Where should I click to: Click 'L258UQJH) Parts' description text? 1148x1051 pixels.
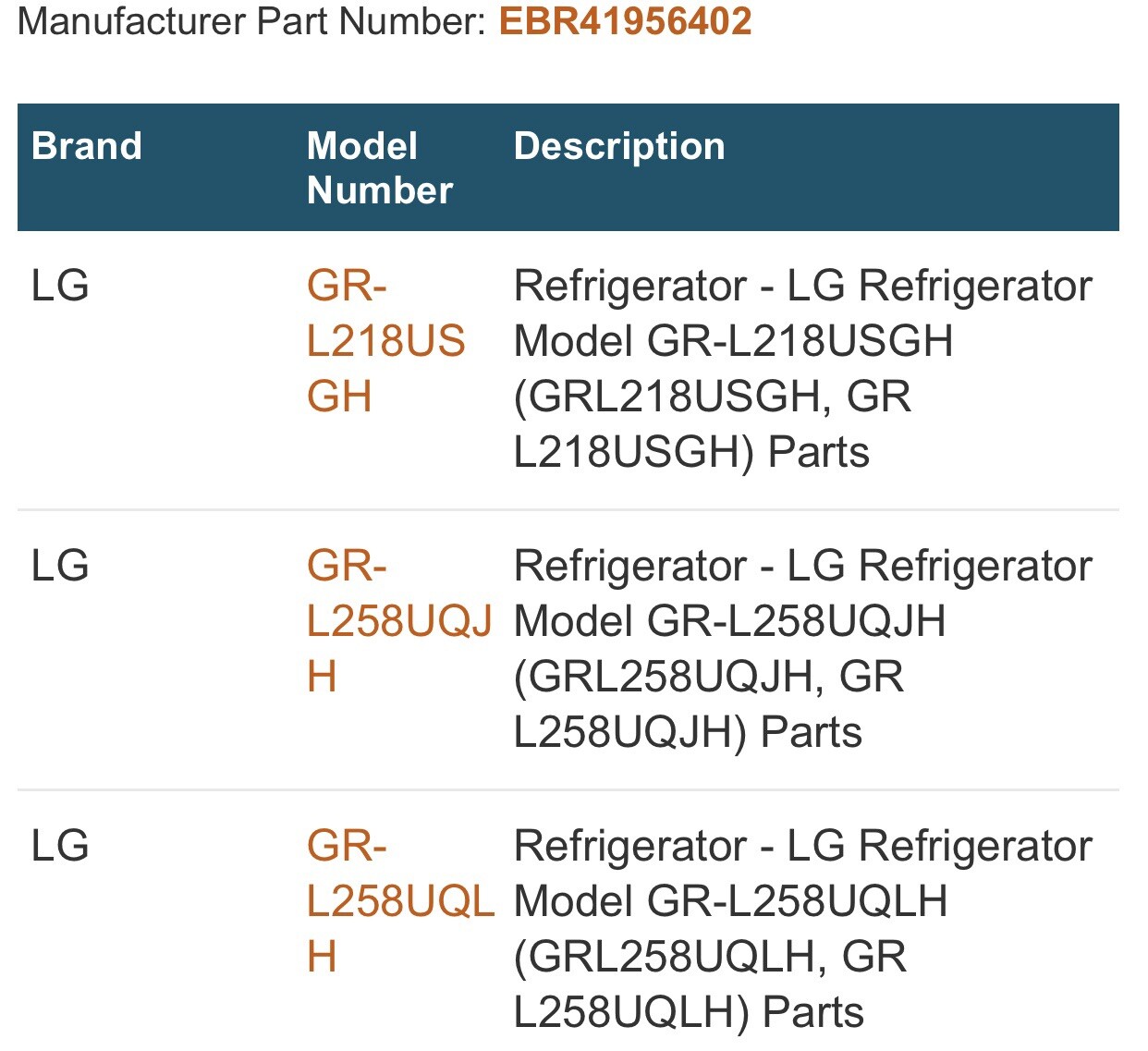tap(688, 733)
